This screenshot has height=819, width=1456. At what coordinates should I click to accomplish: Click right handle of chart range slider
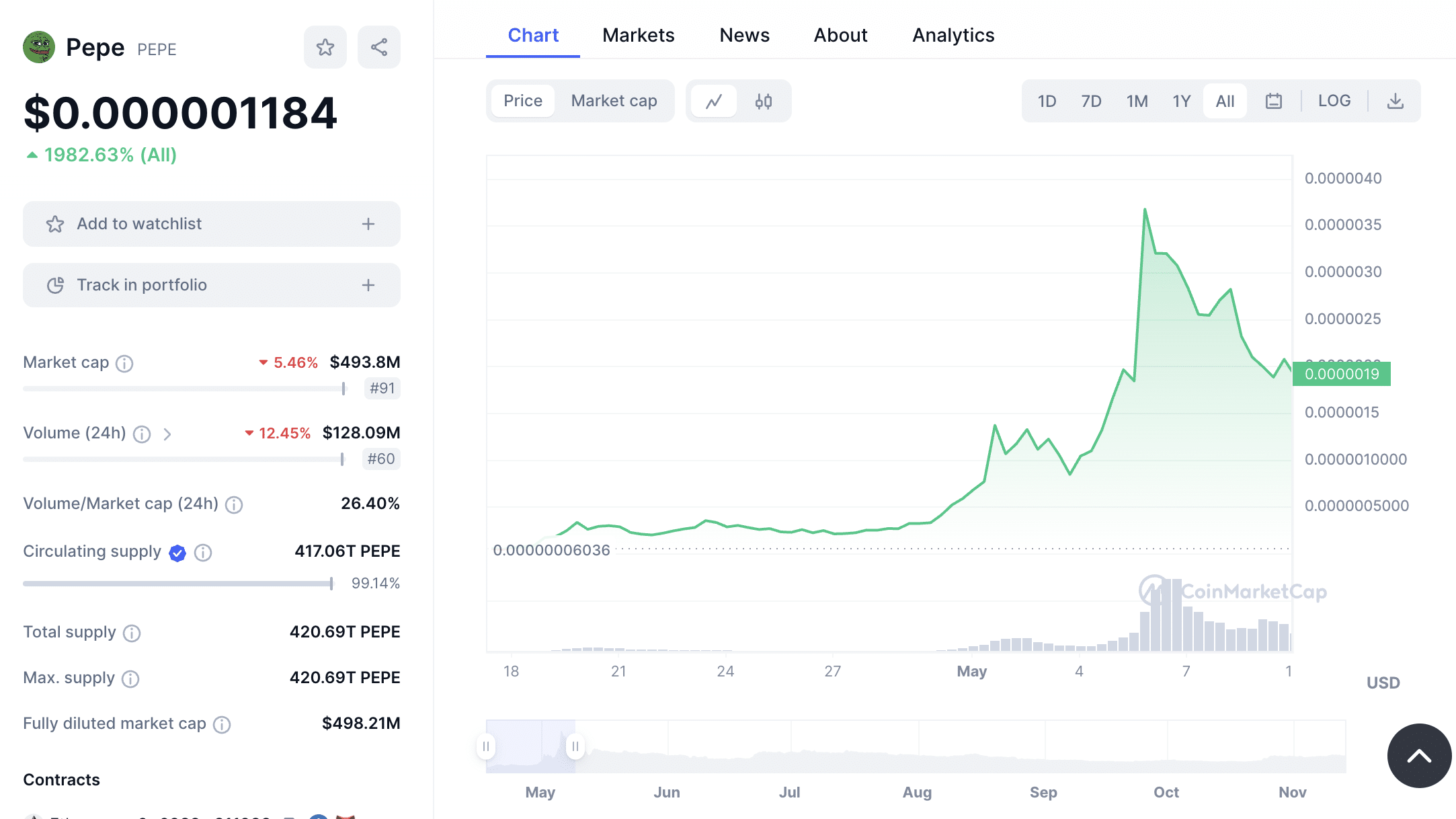tap(575, 746)
